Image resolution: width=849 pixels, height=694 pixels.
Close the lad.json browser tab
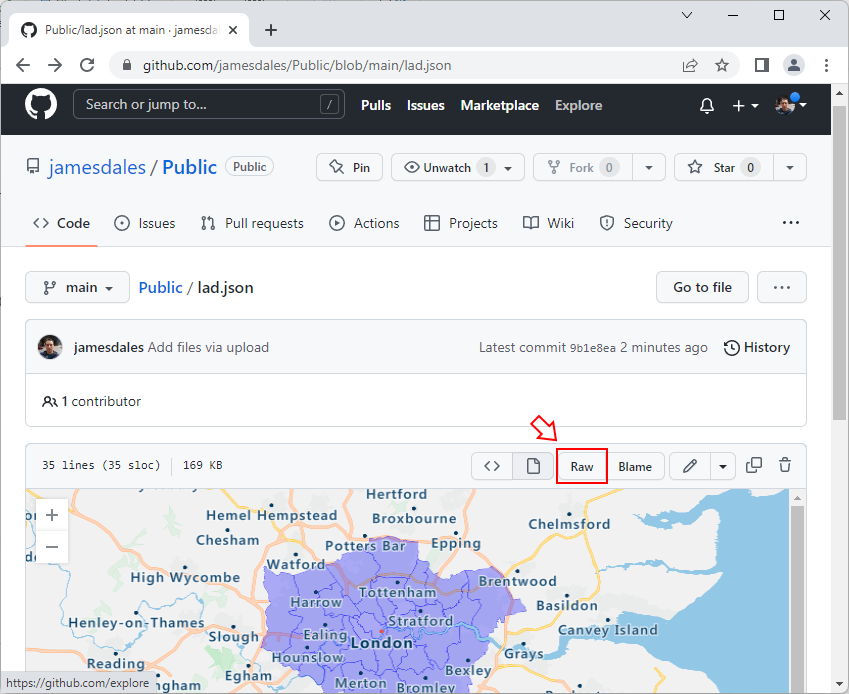(x=233, y=30)
